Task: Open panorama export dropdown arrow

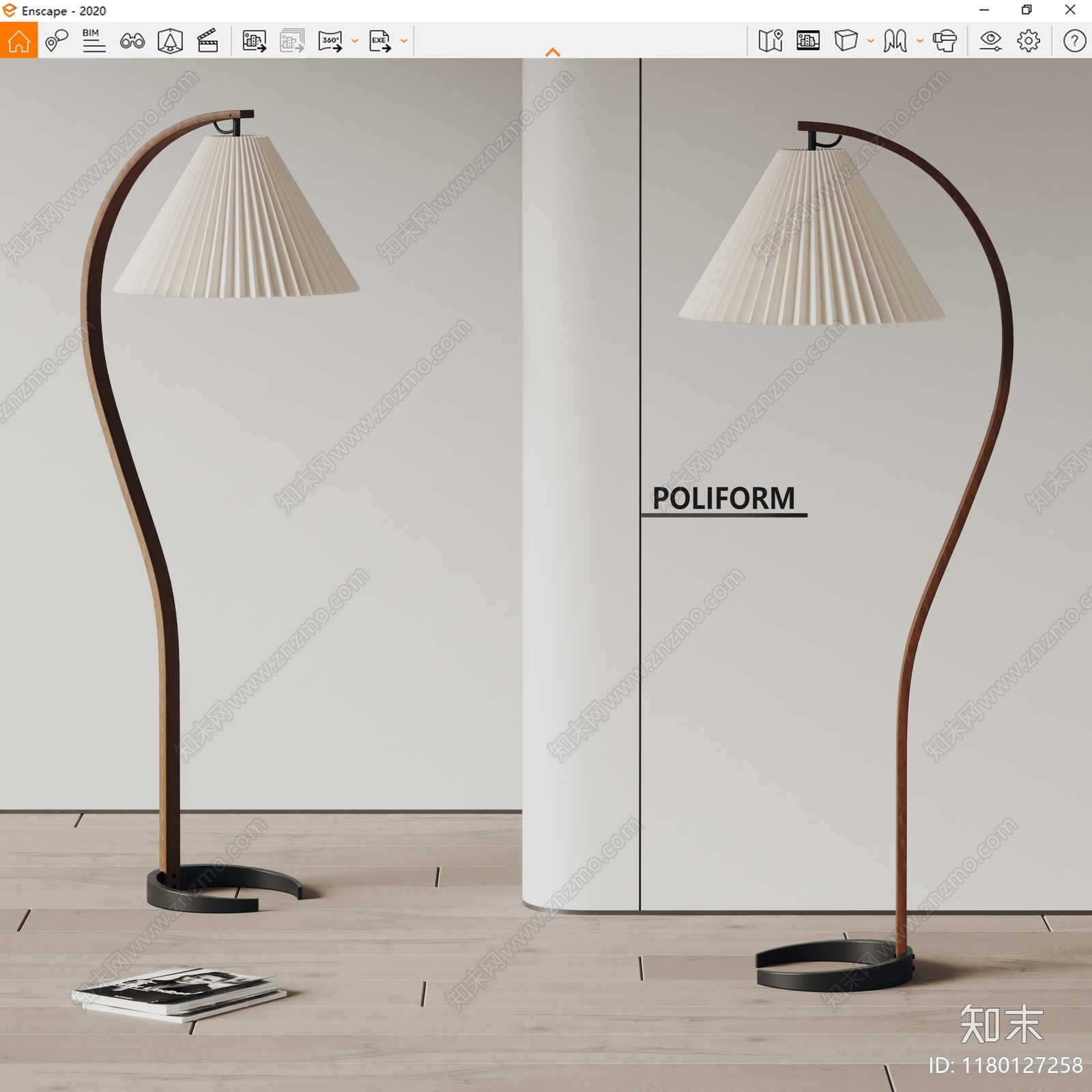Action: 354,41
